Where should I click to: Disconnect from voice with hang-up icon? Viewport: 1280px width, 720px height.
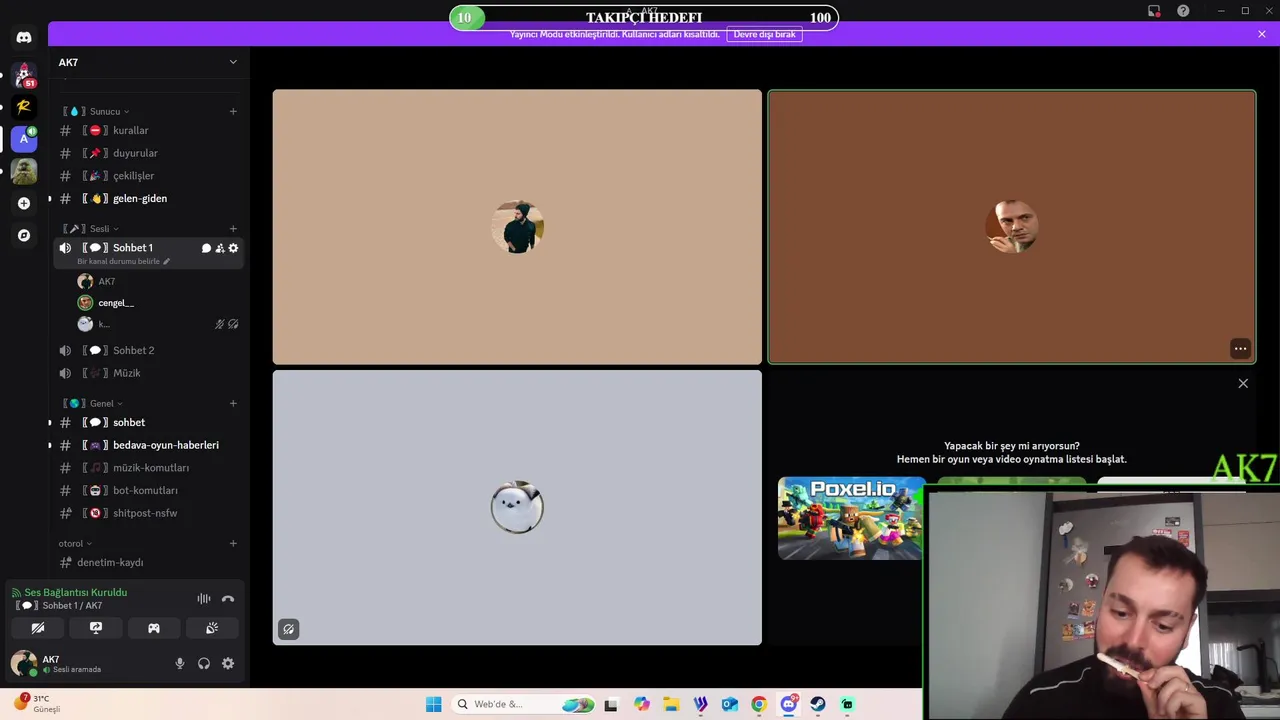(228, 599)
